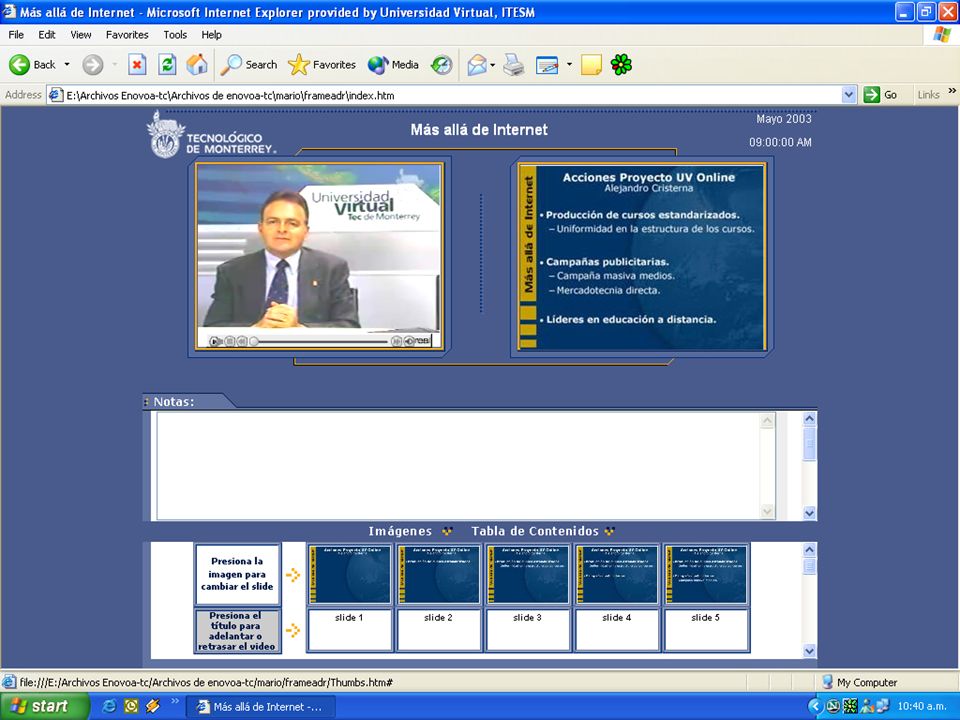Click the thumbnails frame scroll-up arrow
The width and height of the screenshot is (960, 720).
(x=809, y=550)
